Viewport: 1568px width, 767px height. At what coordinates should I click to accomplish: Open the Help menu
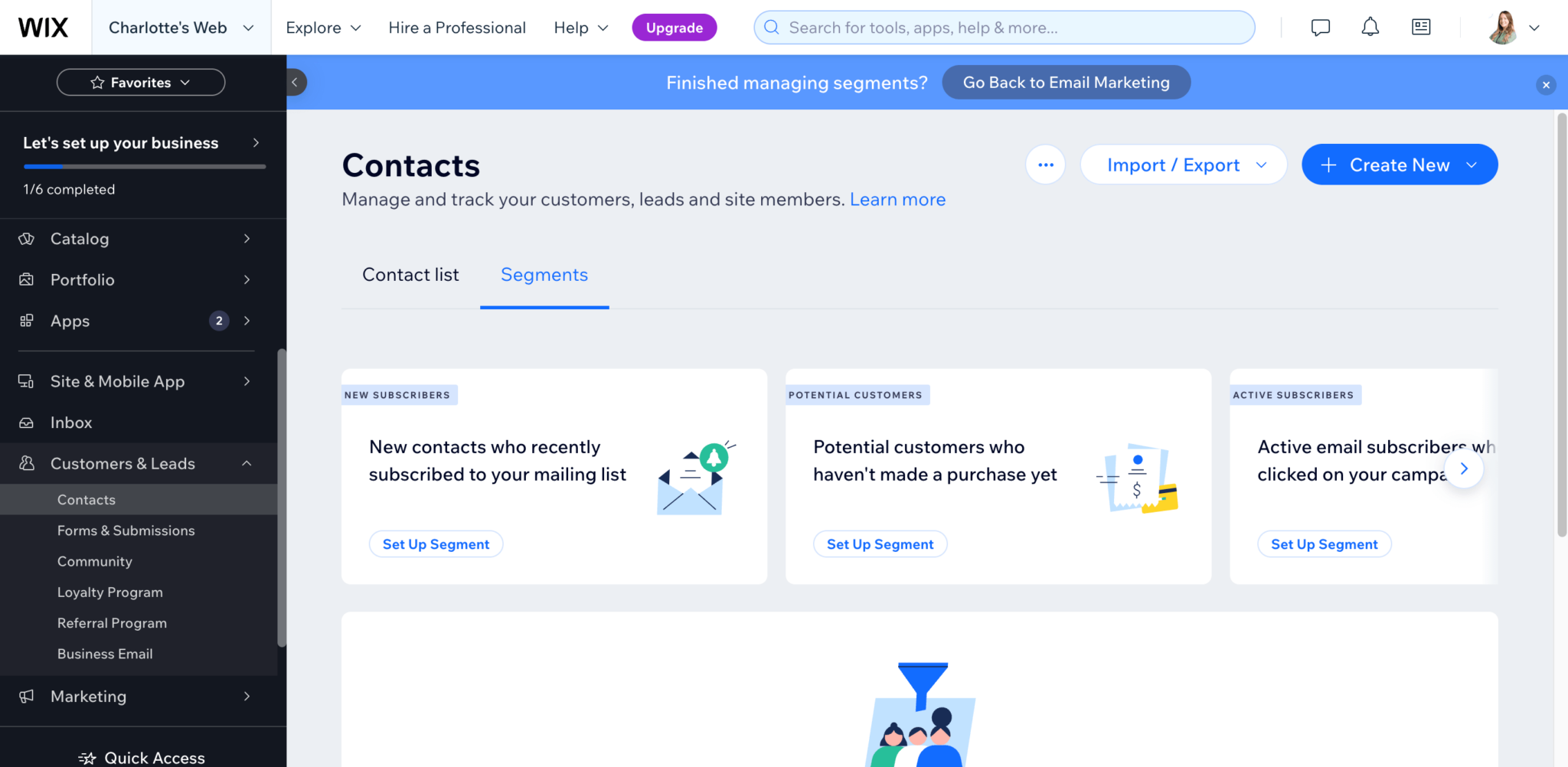580,27
